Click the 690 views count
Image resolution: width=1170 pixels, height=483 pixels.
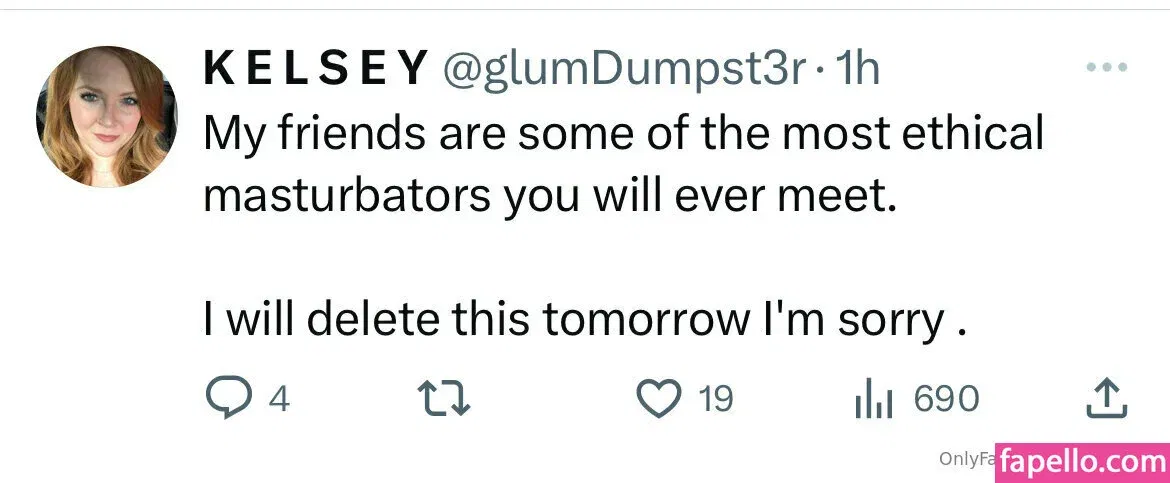pyautogui.click(x=946, y=400)
